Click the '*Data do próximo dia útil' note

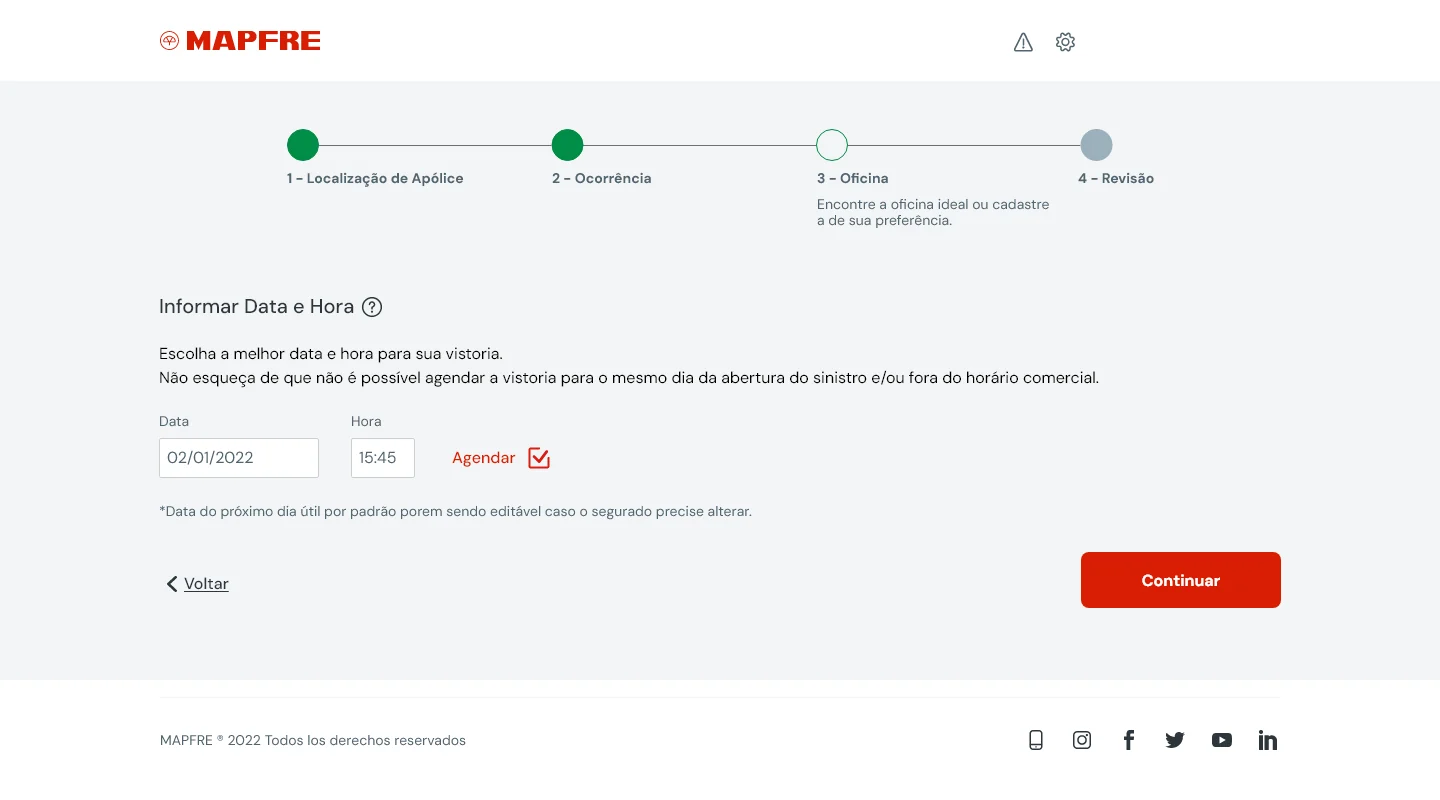[455, 511]
